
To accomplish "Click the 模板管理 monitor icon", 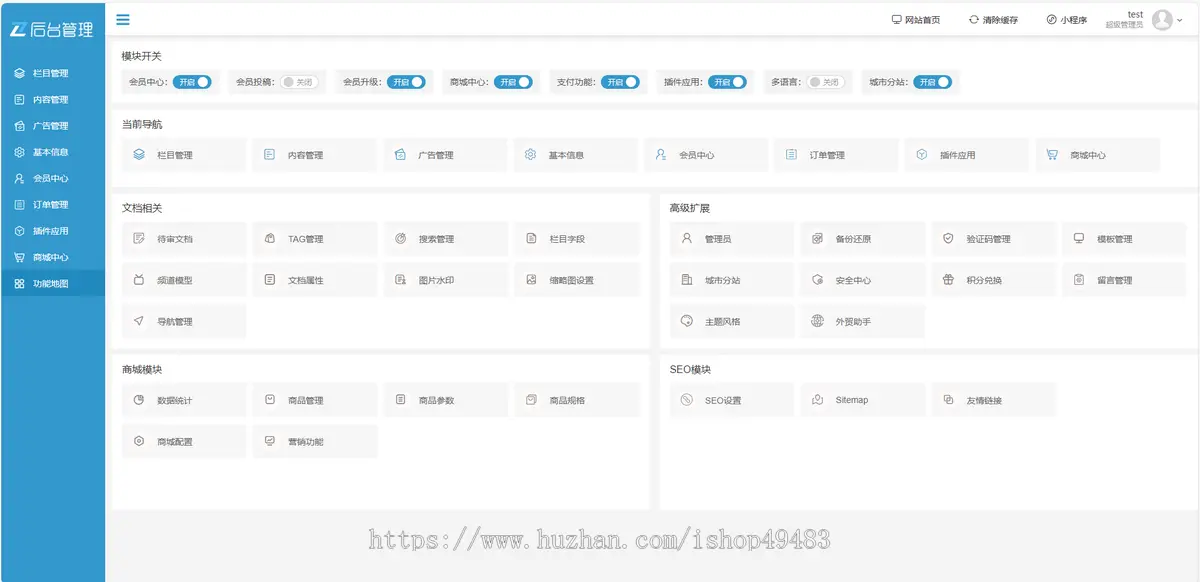I will click(x=1079, y=239).
